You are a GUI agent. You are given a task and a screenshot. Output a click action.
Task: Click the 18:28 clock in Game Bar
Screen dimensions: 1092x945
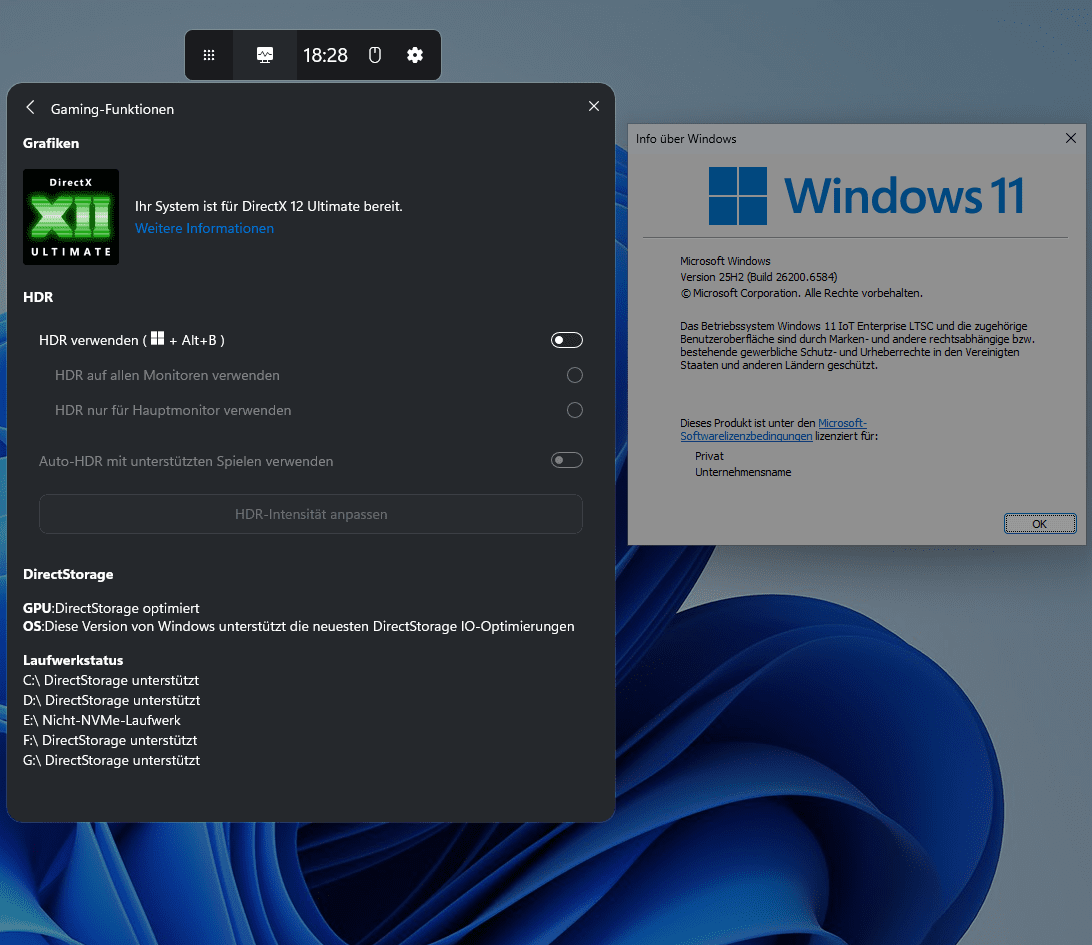325,55
